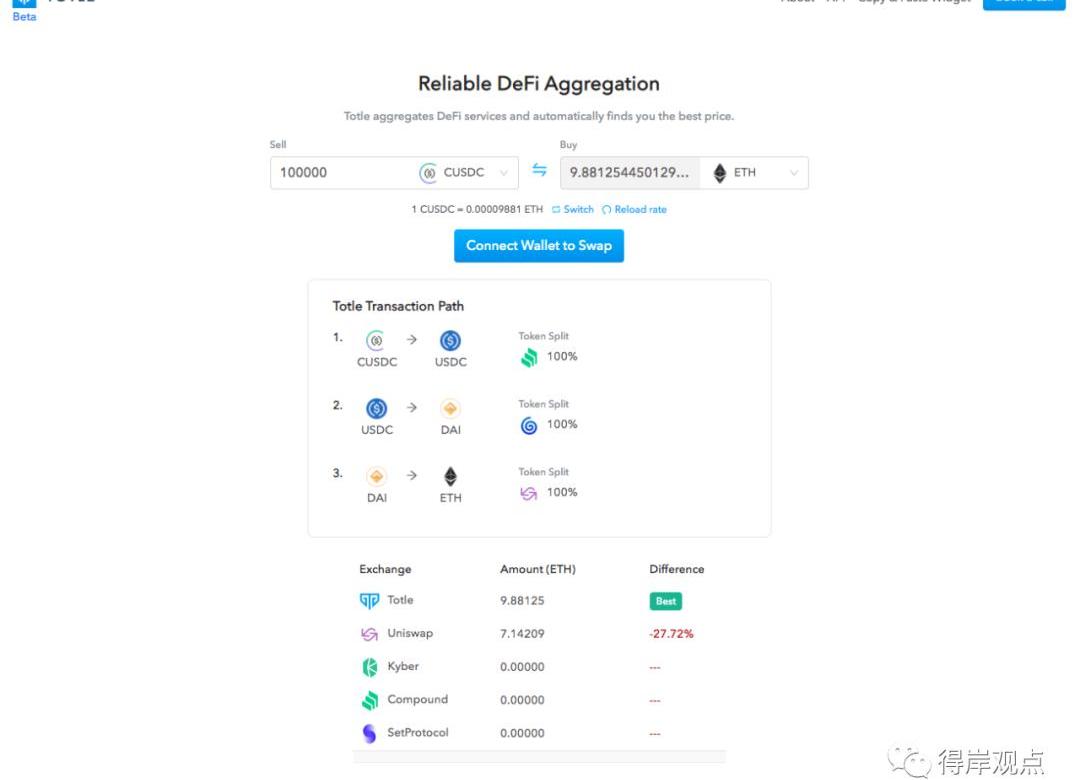Click the Buy amount output field
Viewport: 1080px width, 780px height.
click(629, 173)
